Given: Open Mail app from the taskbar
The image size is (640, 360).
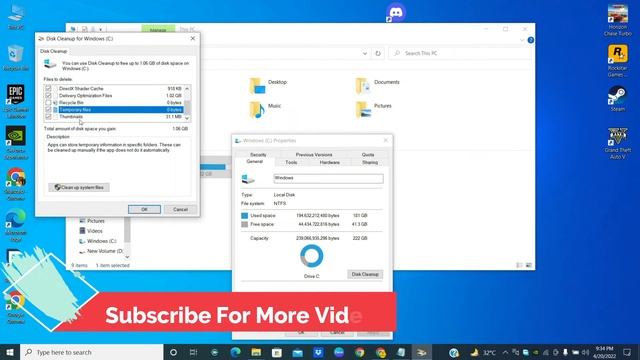Looking at the screenshot, I should 298,352.
